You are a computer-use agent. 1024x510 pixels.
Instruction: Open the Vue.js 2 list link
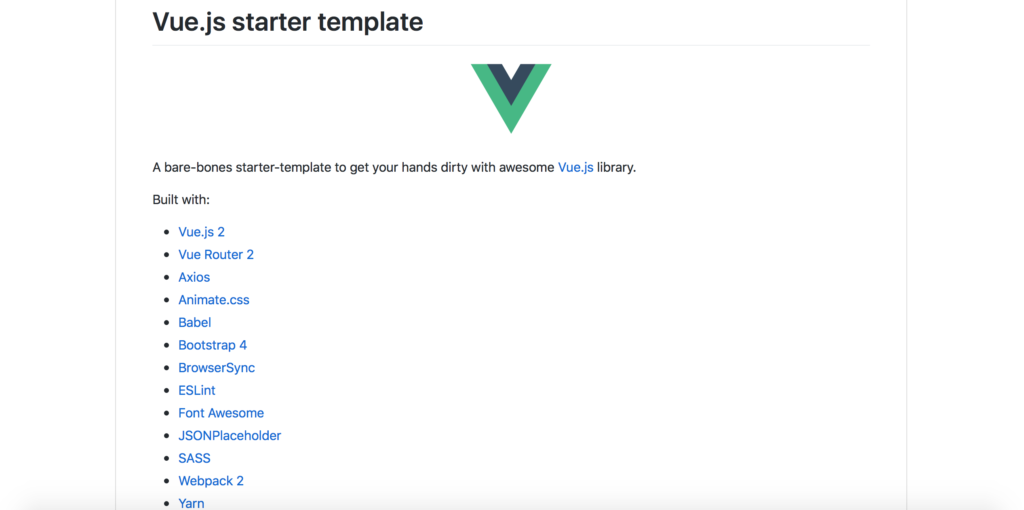click(201, 232)
